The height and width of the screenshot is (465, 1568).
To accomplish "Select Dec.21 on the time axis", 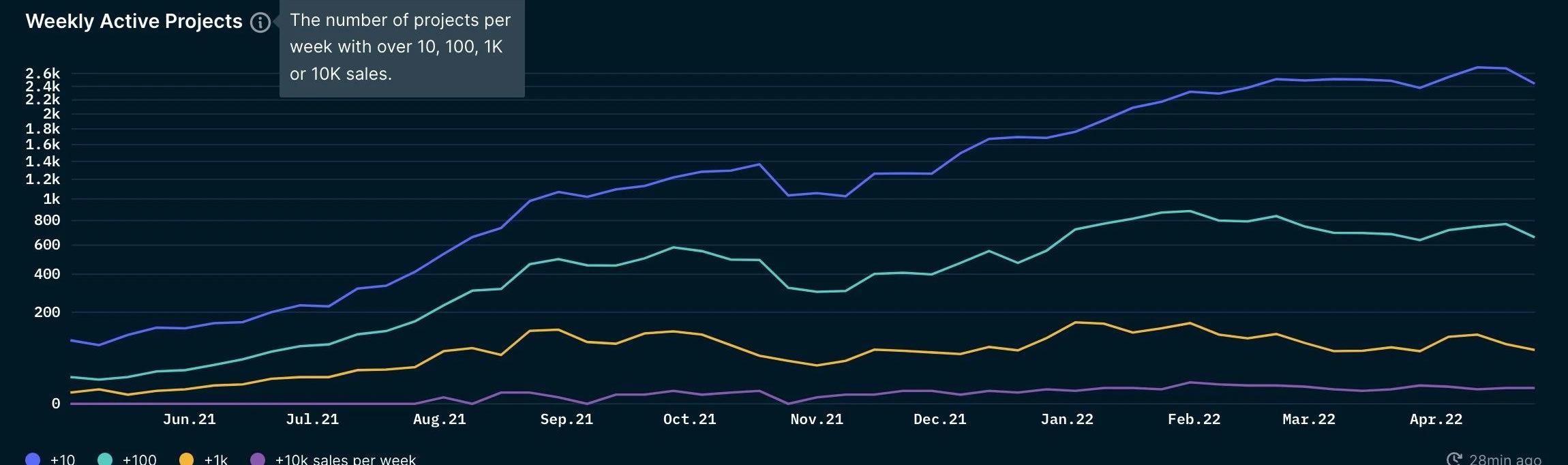I will coord(940,419).
